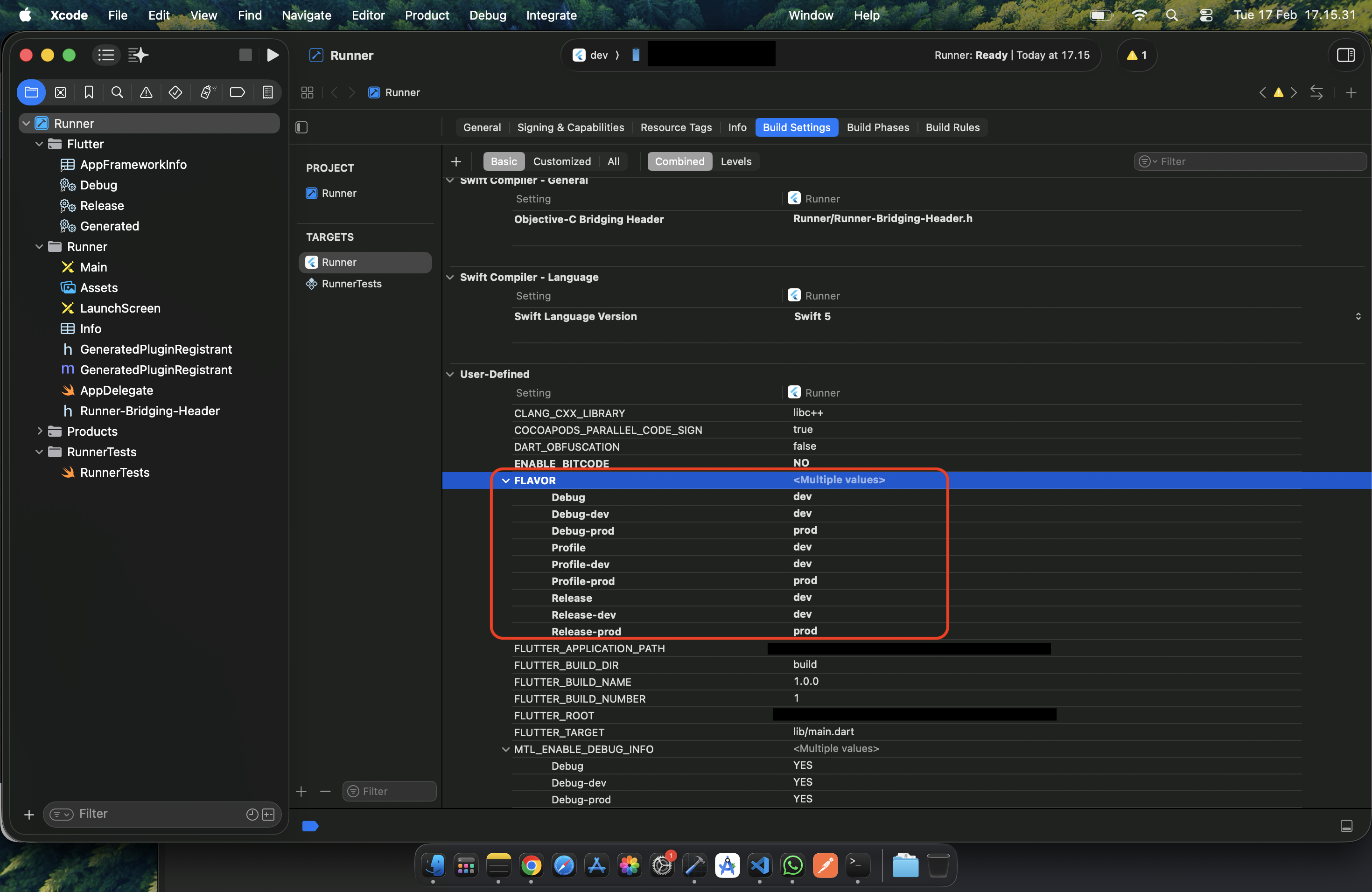Show All build settings

[613, 161]
